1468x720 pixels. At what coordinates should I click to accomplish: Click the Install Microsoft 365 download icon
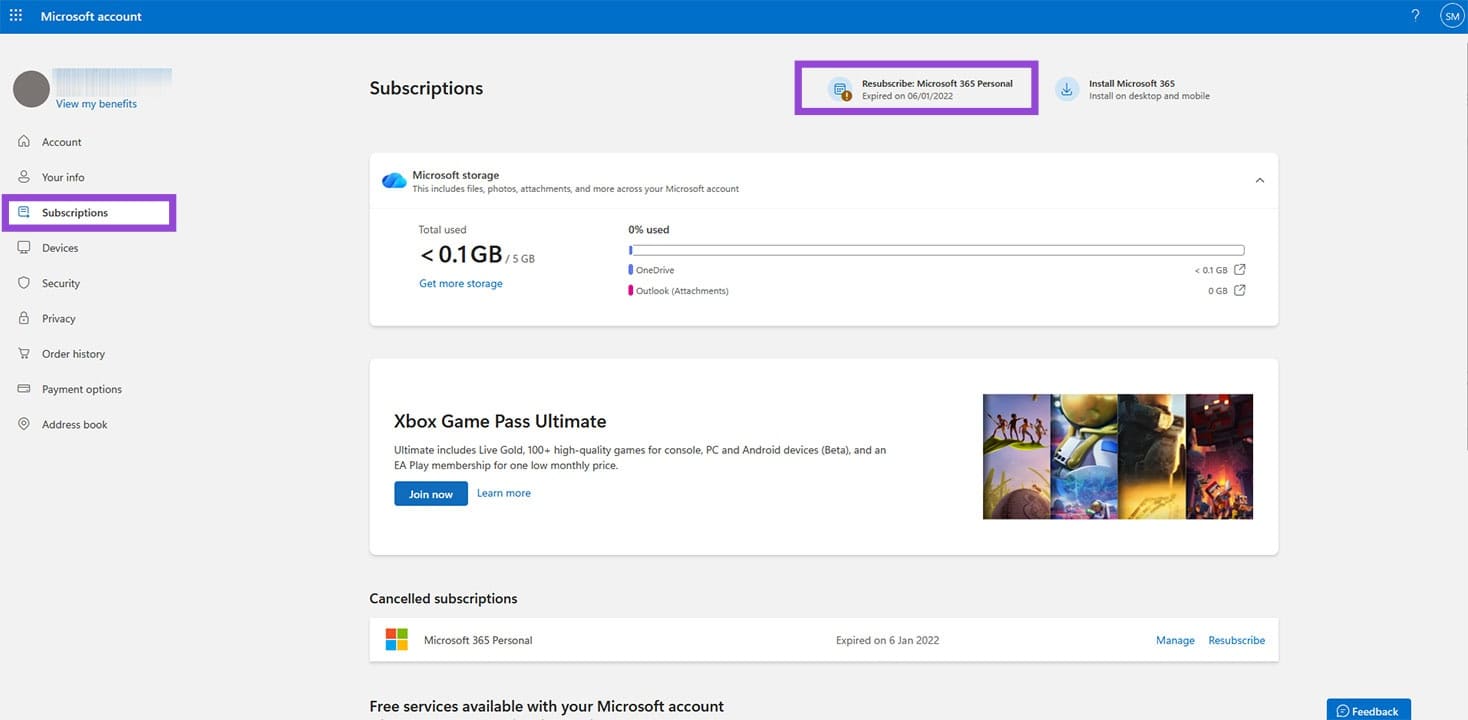click(1066, 90)
